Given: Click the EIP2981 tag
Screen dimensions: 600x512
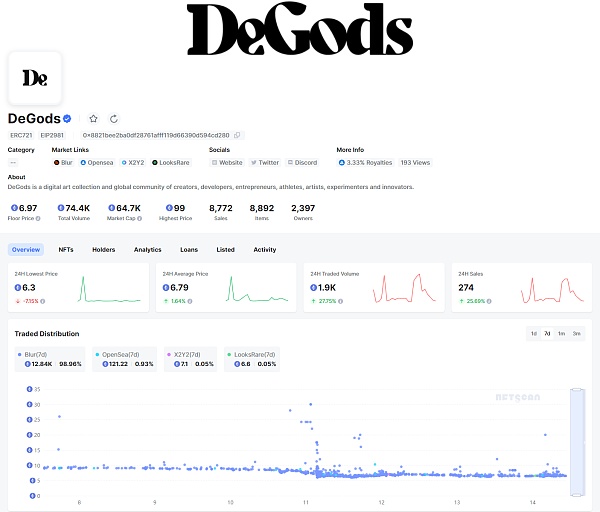Looking at the screenshot, I should click(x=52, y=135).
